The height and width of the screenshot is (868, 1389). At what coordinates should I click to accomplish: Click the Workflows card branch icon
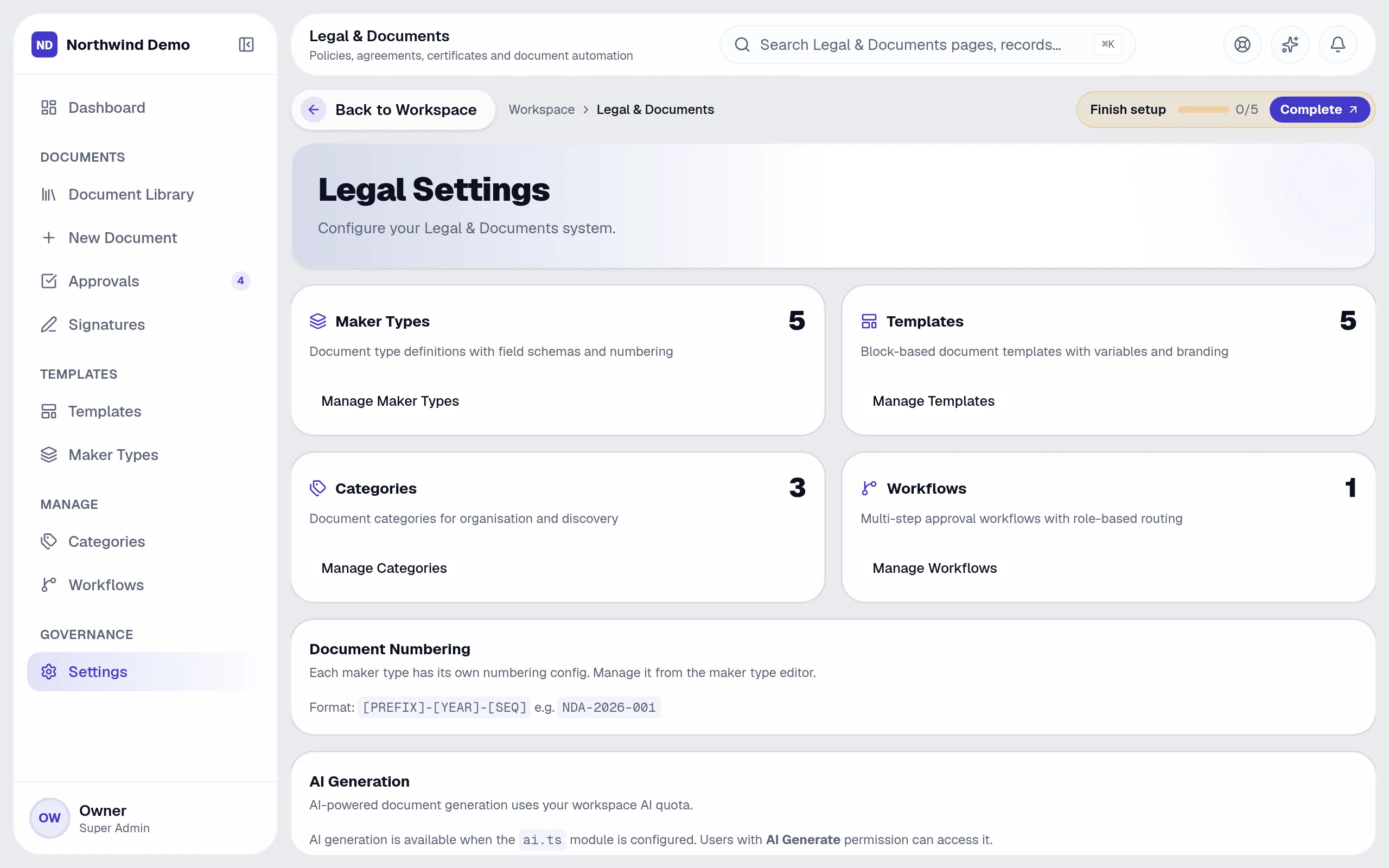coord(869,488)
